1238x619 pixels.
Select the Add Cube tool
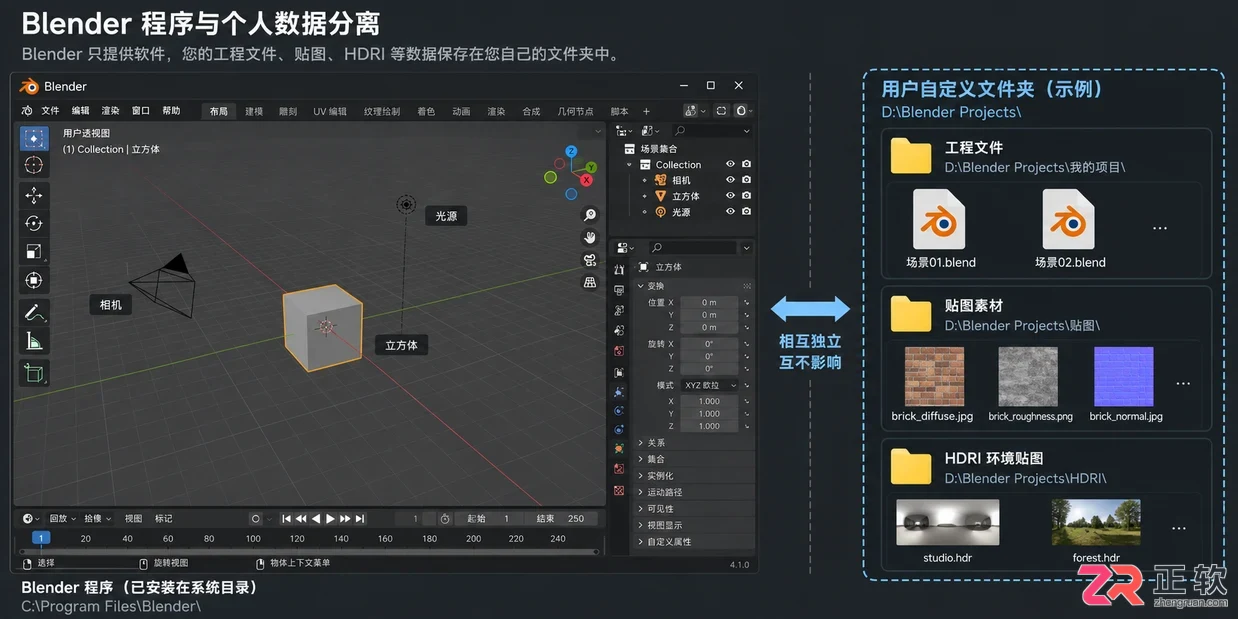point(34,374)
